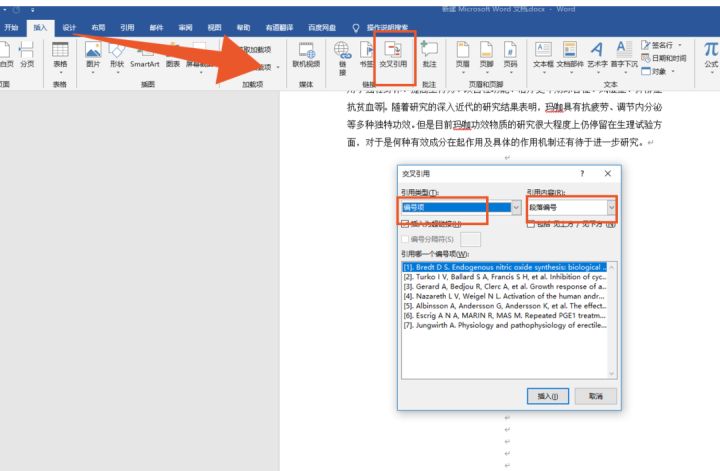Select reference [5] Albinsson A

[505, 306]
